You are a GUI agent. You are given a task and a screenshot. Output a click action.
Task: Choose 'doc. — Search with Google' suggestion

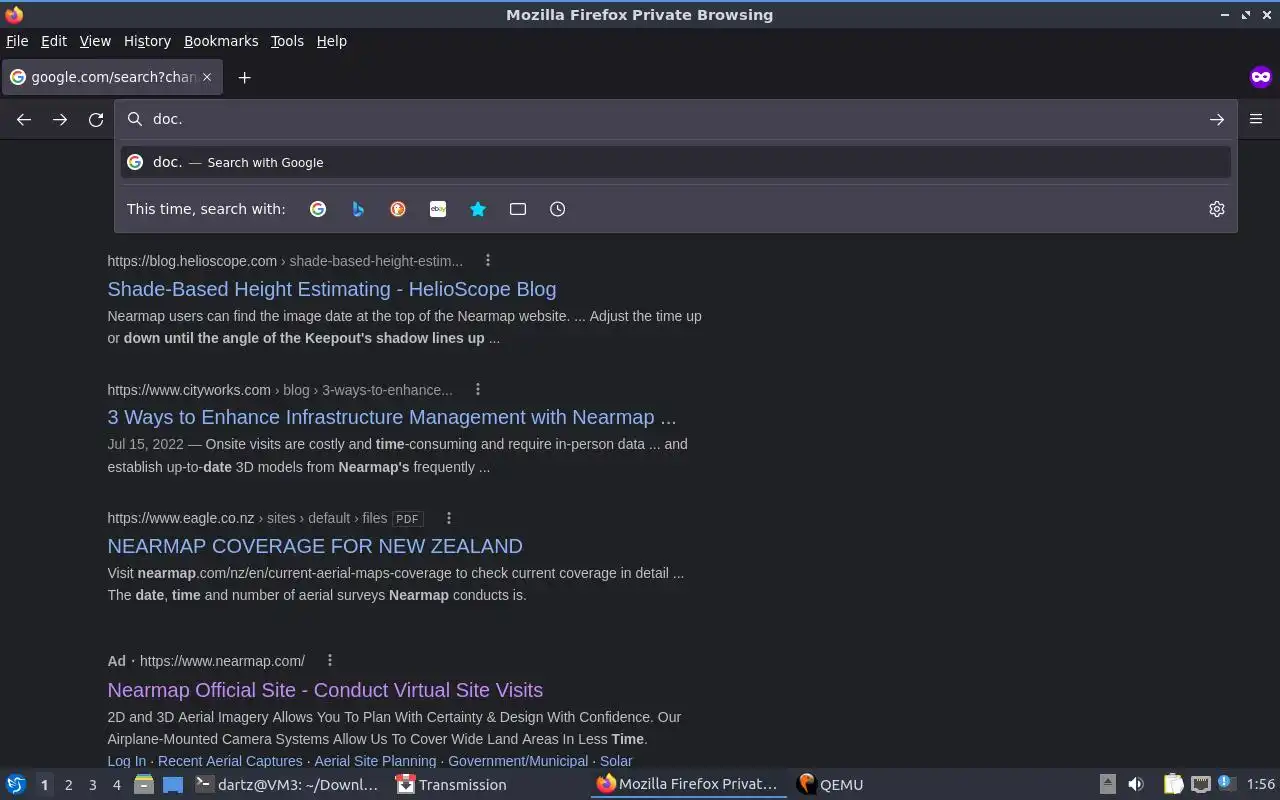[x=676, y=162]
